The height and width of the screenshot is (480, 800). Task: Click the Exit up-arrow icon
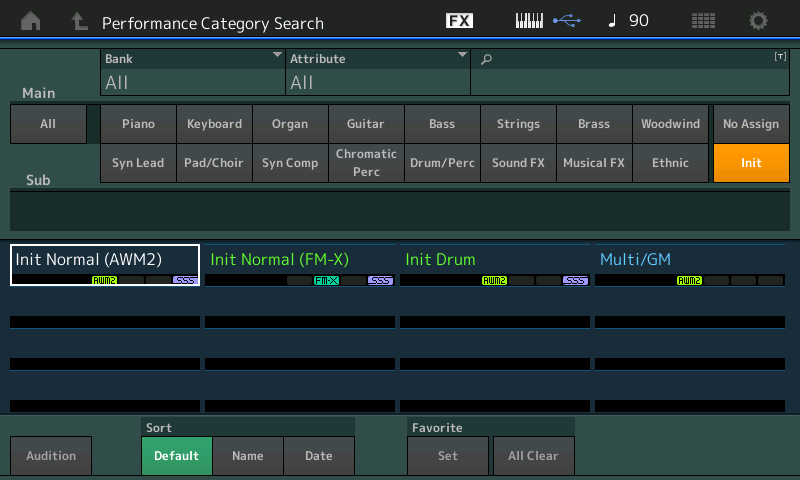[x=79, y=21]
